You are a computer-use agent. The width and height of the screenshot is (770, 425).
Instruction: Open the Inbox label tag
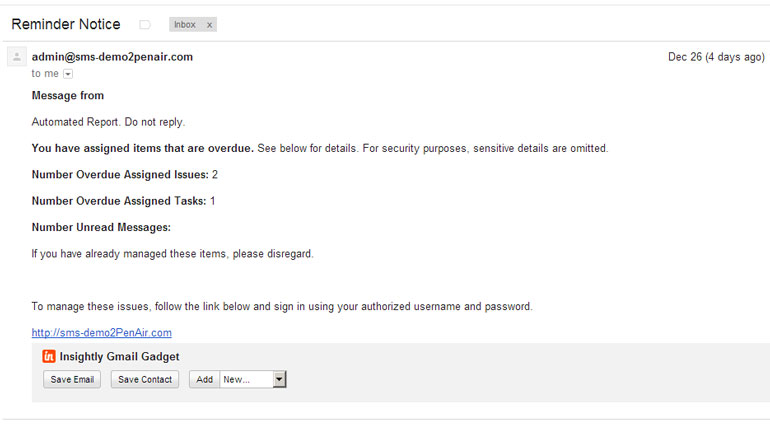click(185, 25)
